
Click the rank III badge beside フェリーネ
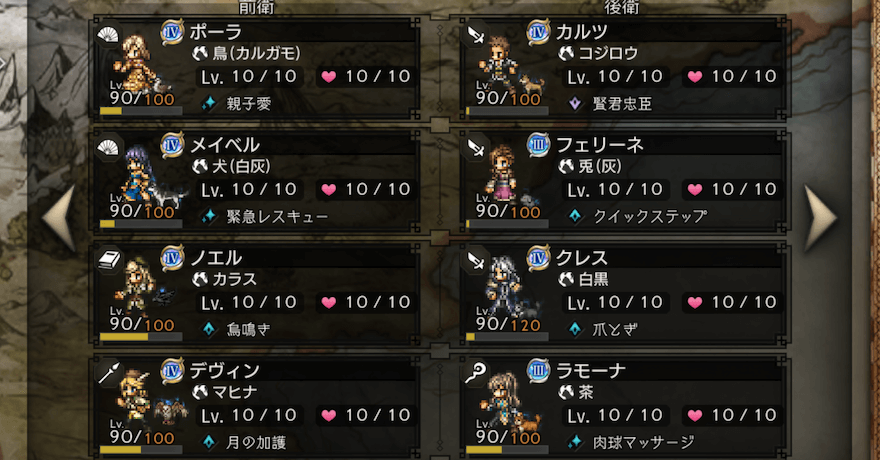[538, 145]
